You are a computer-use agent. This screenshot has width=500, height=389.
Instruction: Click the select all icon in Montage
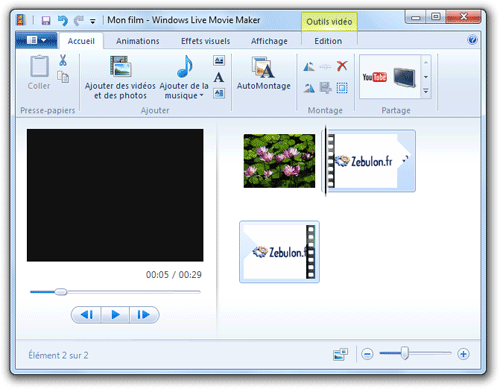click(342, 88)
